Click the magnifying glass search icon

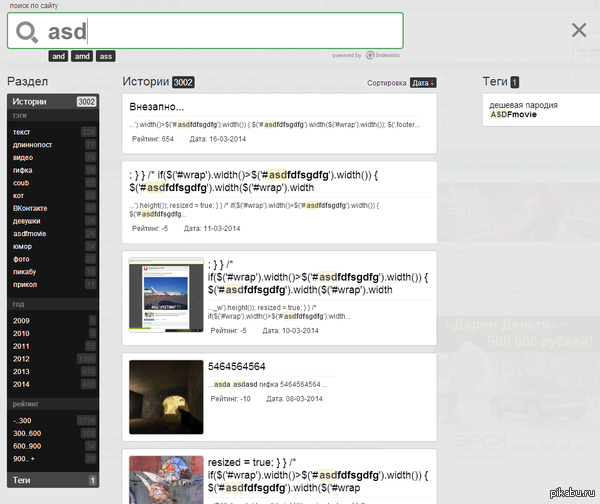(x=28, y=32)
